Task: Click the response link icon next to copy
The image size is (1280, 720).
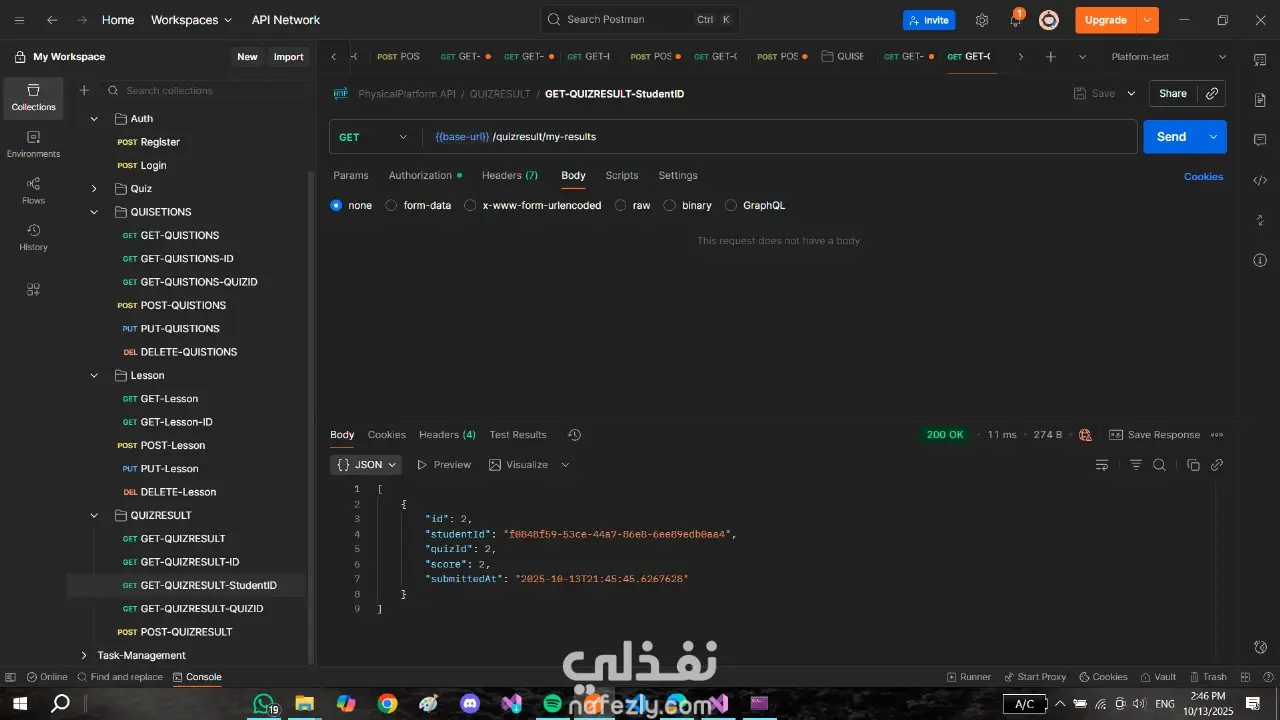Action: coord(1217,465)
